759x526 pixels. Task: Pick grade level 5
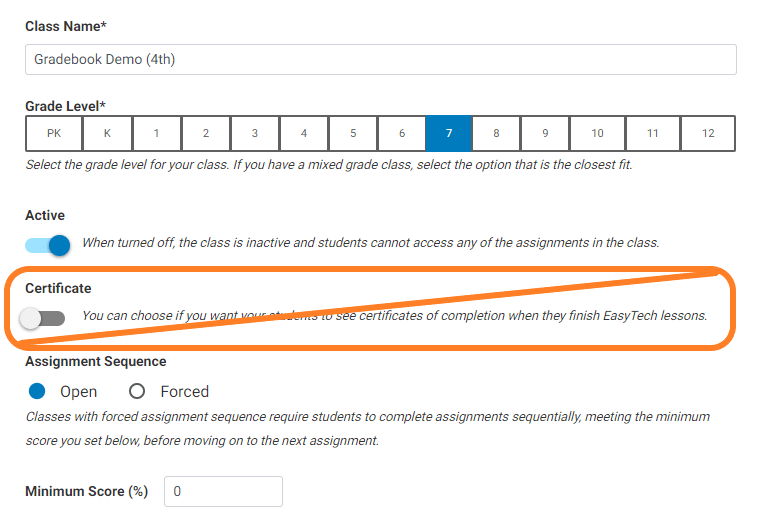click(x=353, y=133)
